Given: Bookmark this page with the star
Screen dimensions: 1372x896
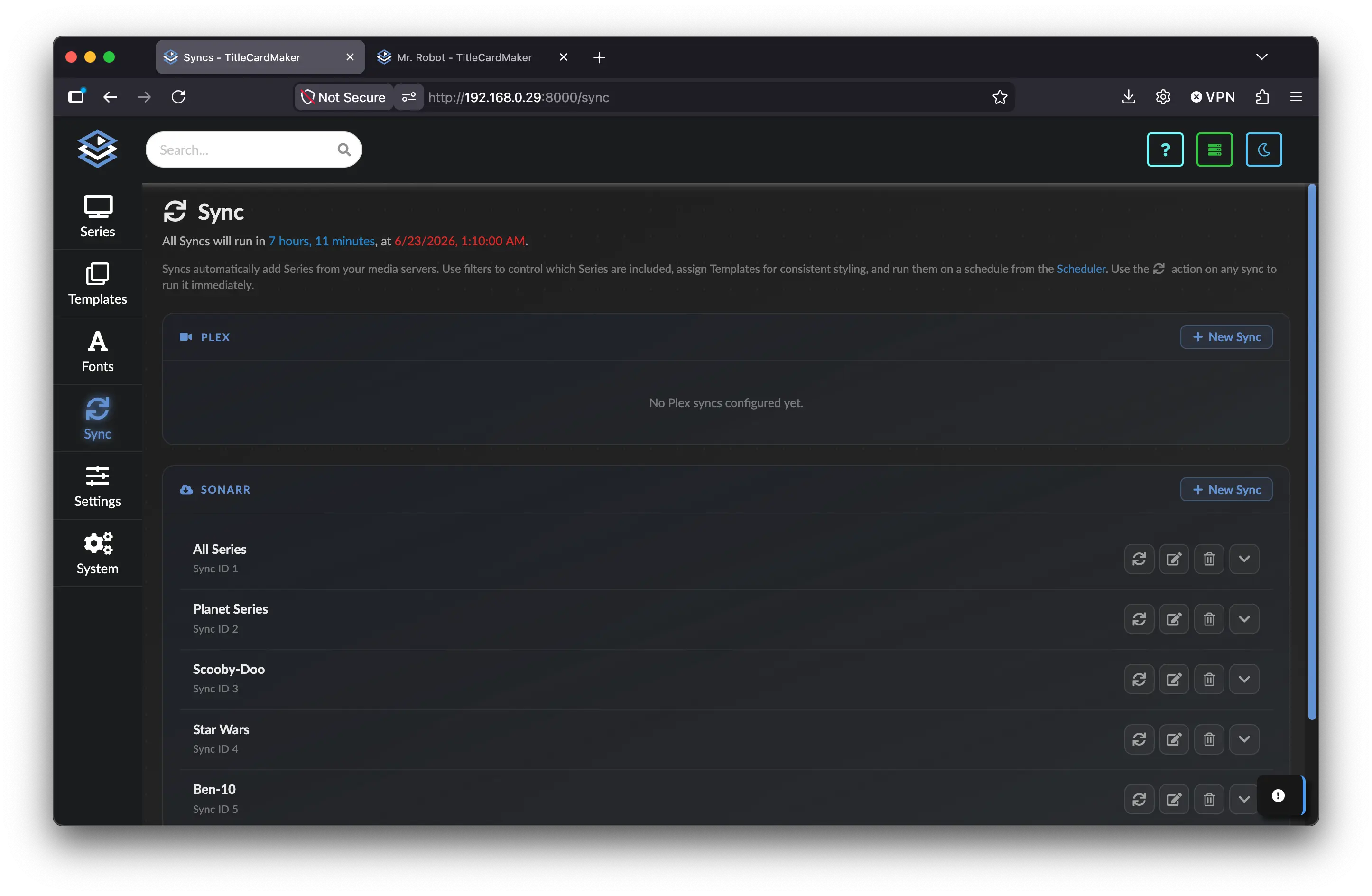Looking at the screenshot, I should tap(1000, 97).
